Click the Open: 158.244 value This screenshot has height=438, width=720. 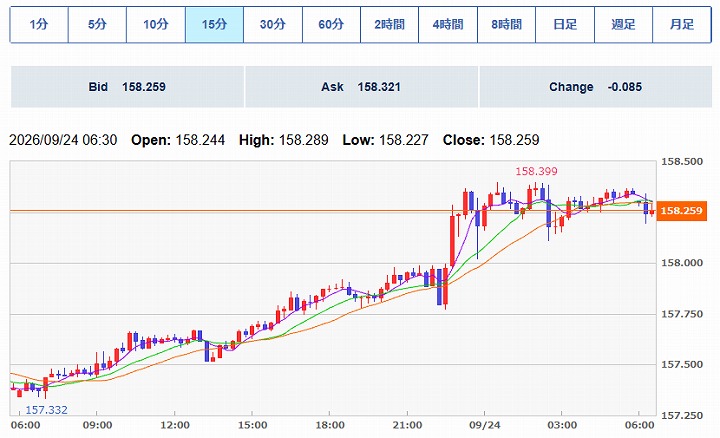178,140
